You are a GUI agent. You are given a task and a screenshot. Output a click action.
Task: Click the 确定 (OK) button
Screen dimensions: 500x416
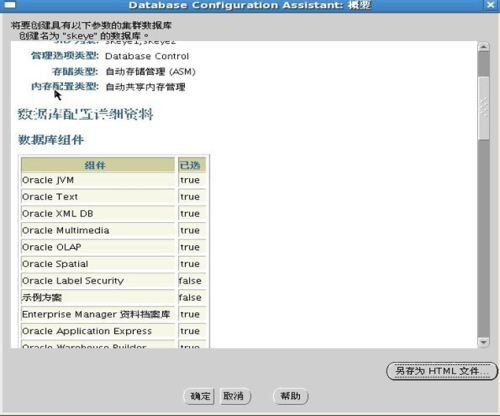pos(199,396)
